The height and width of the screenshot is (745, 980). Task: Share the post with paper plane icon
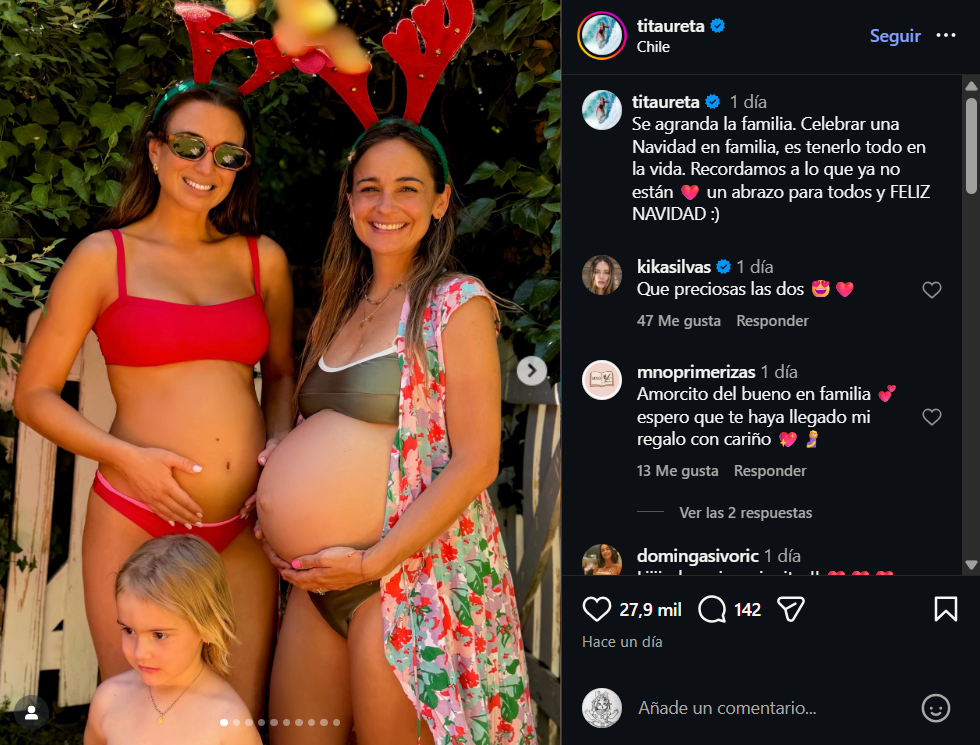coord(791,609)
